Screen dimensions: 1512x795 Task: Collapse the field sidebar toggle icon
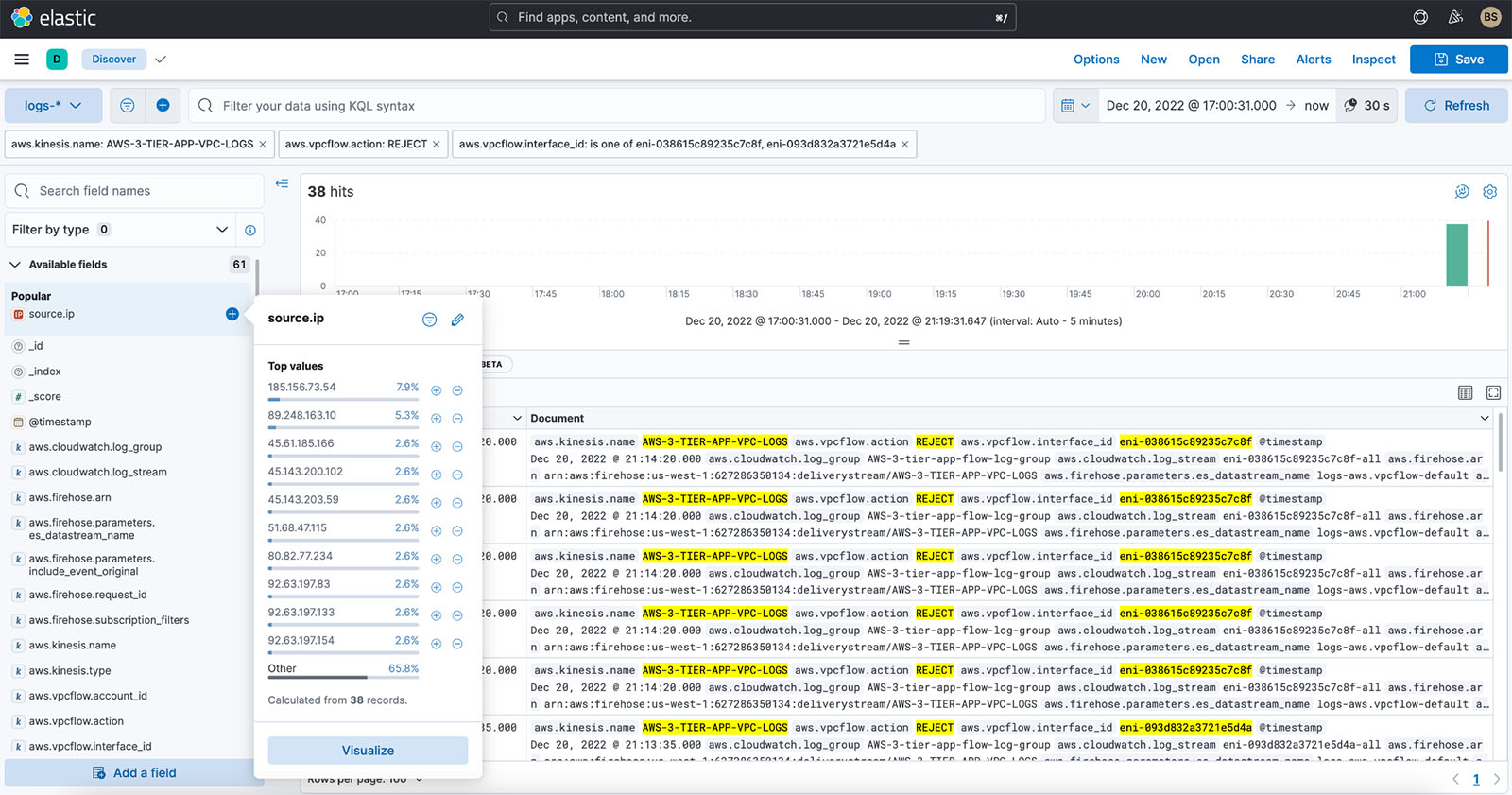point(282,183)
